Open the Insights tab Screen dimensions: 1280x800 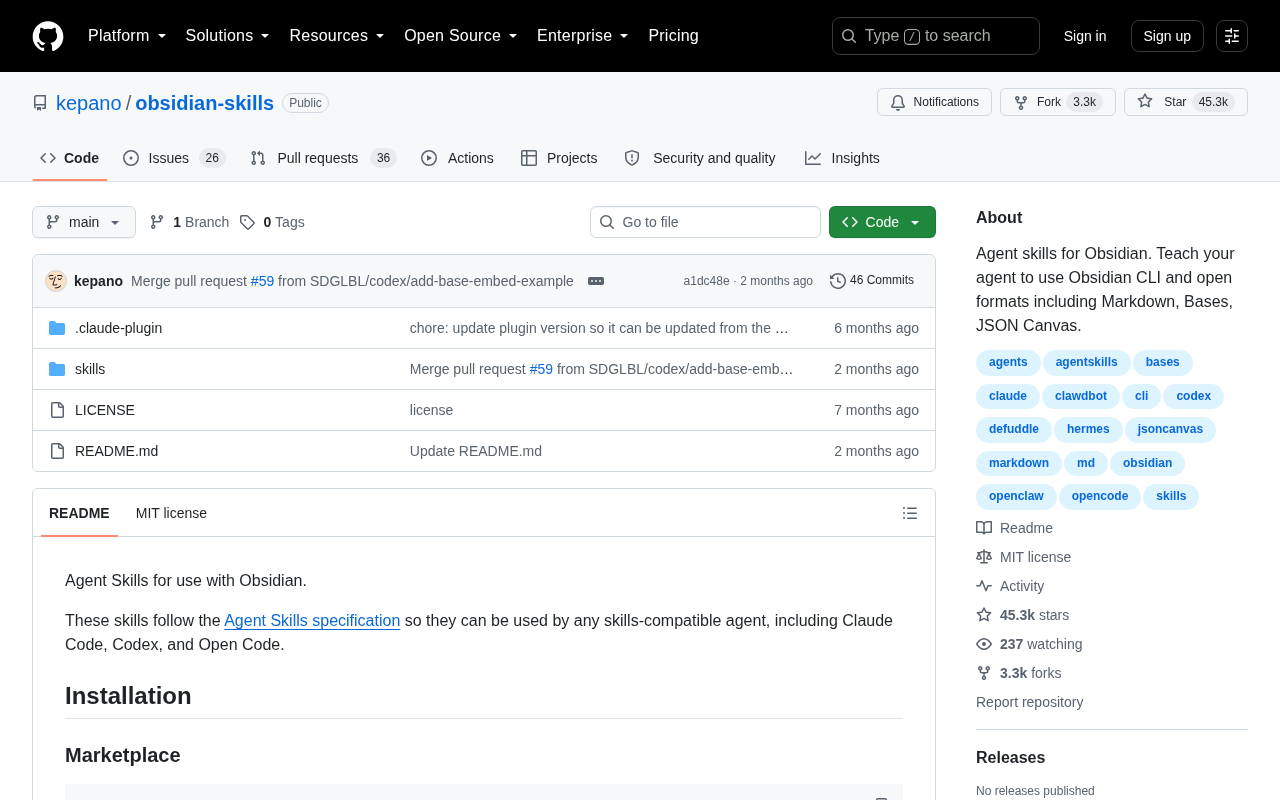click(842, 158)
